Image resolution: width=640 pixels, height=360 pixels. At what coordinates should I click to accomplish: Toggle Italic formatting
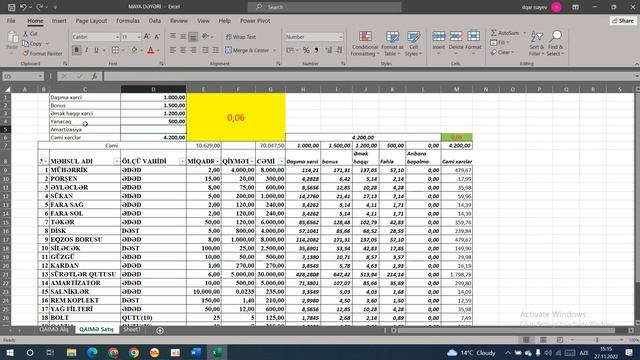(x=87, y=50)
